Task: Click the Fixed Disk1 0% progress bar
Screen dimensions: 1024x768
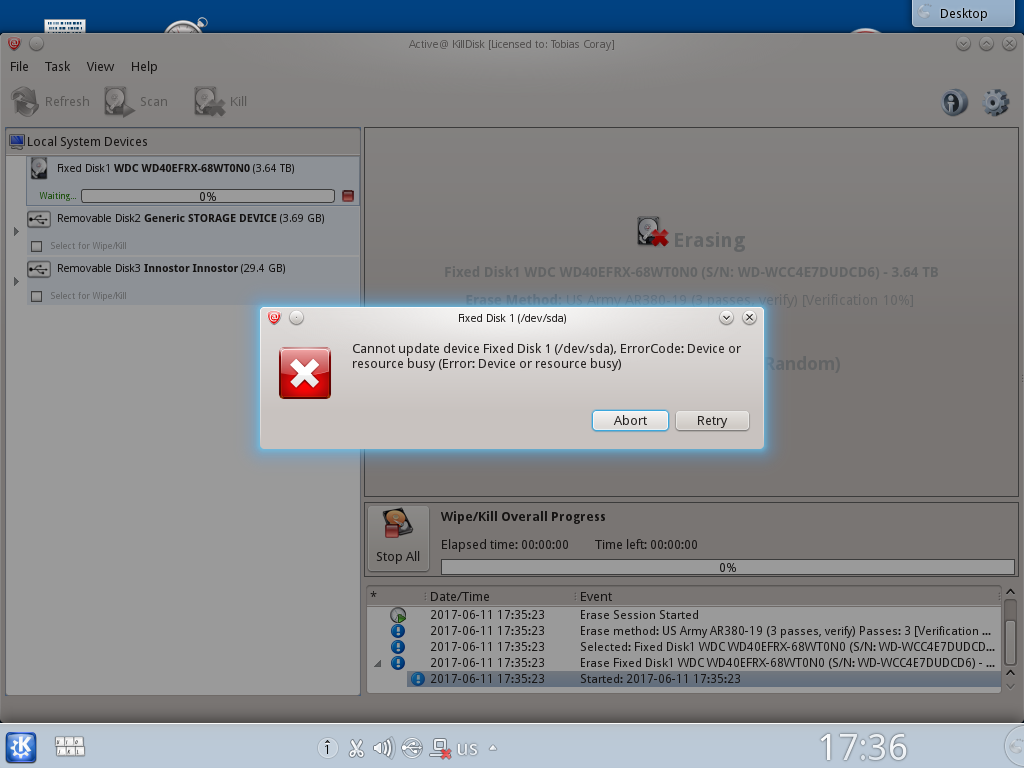Action: (208, 196)
